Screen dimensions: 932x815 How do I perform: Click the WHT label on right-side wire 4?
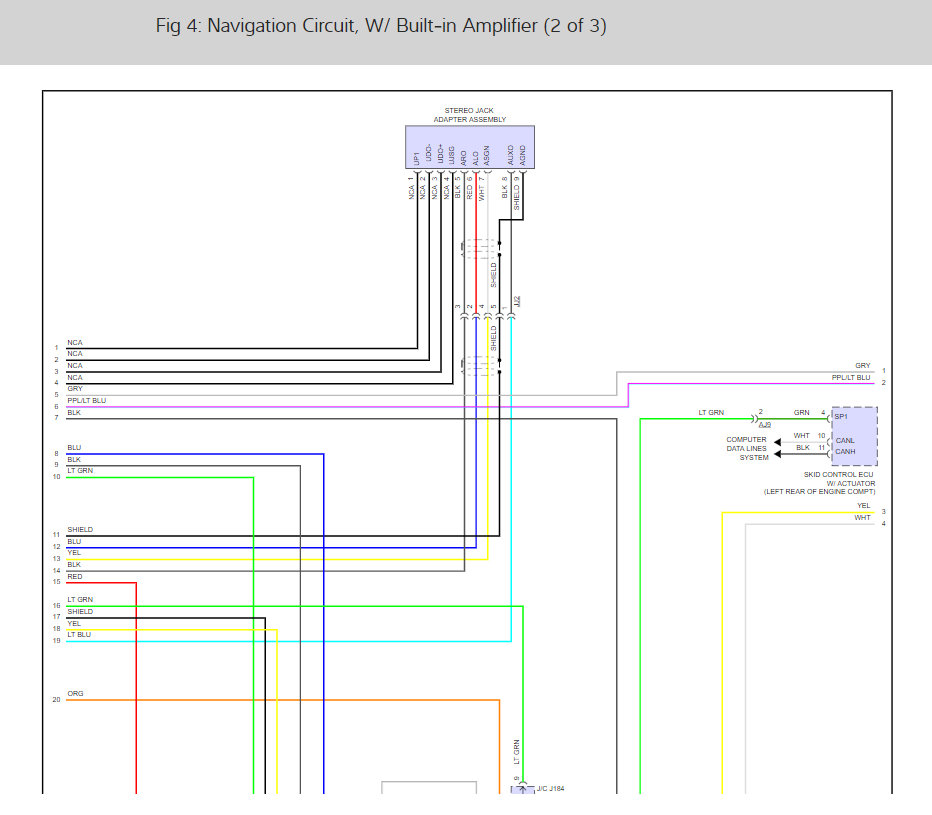tap(862, 518)
